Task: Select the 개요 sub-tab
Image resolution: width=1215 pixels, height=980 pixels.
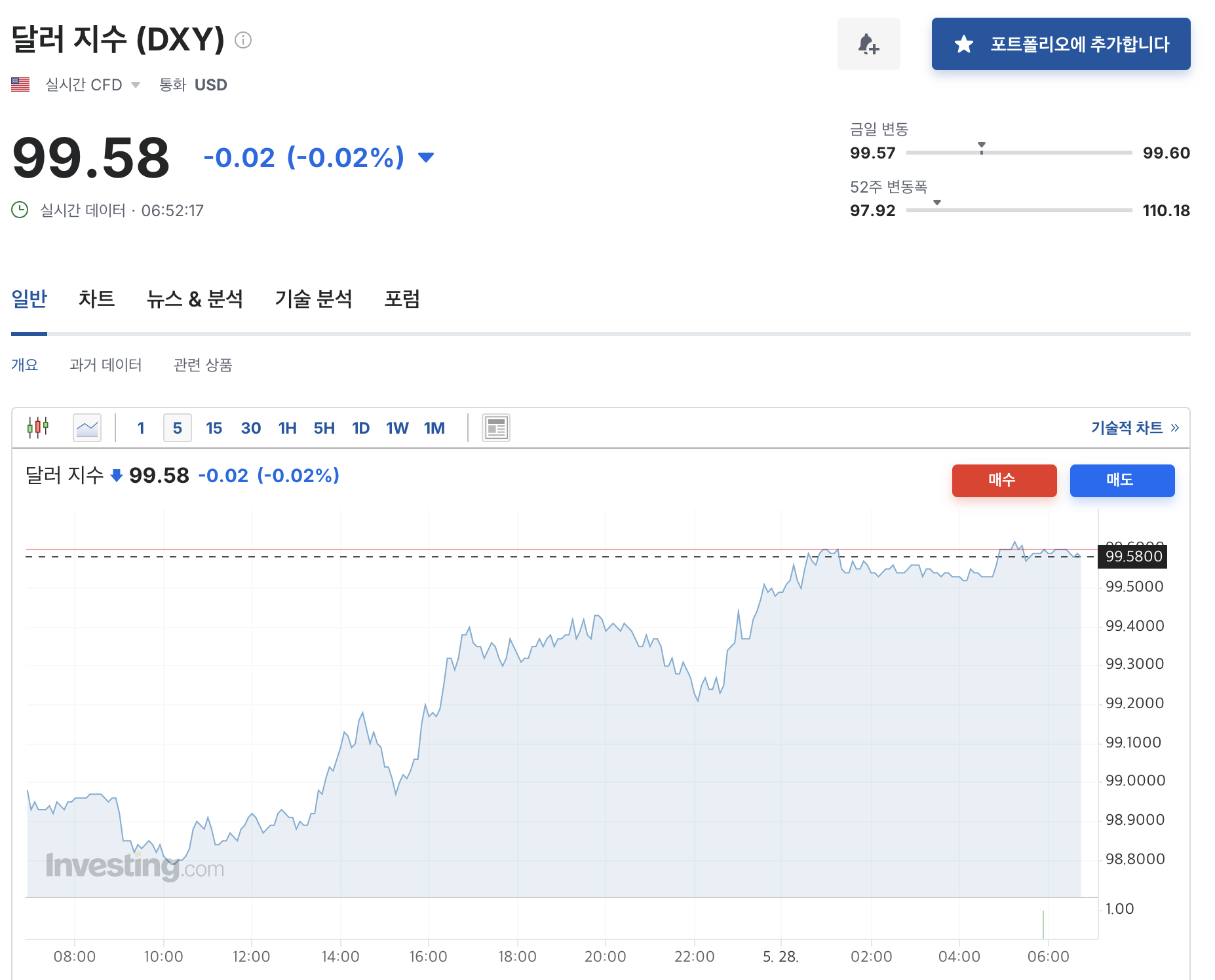Action: click(25, 365)
